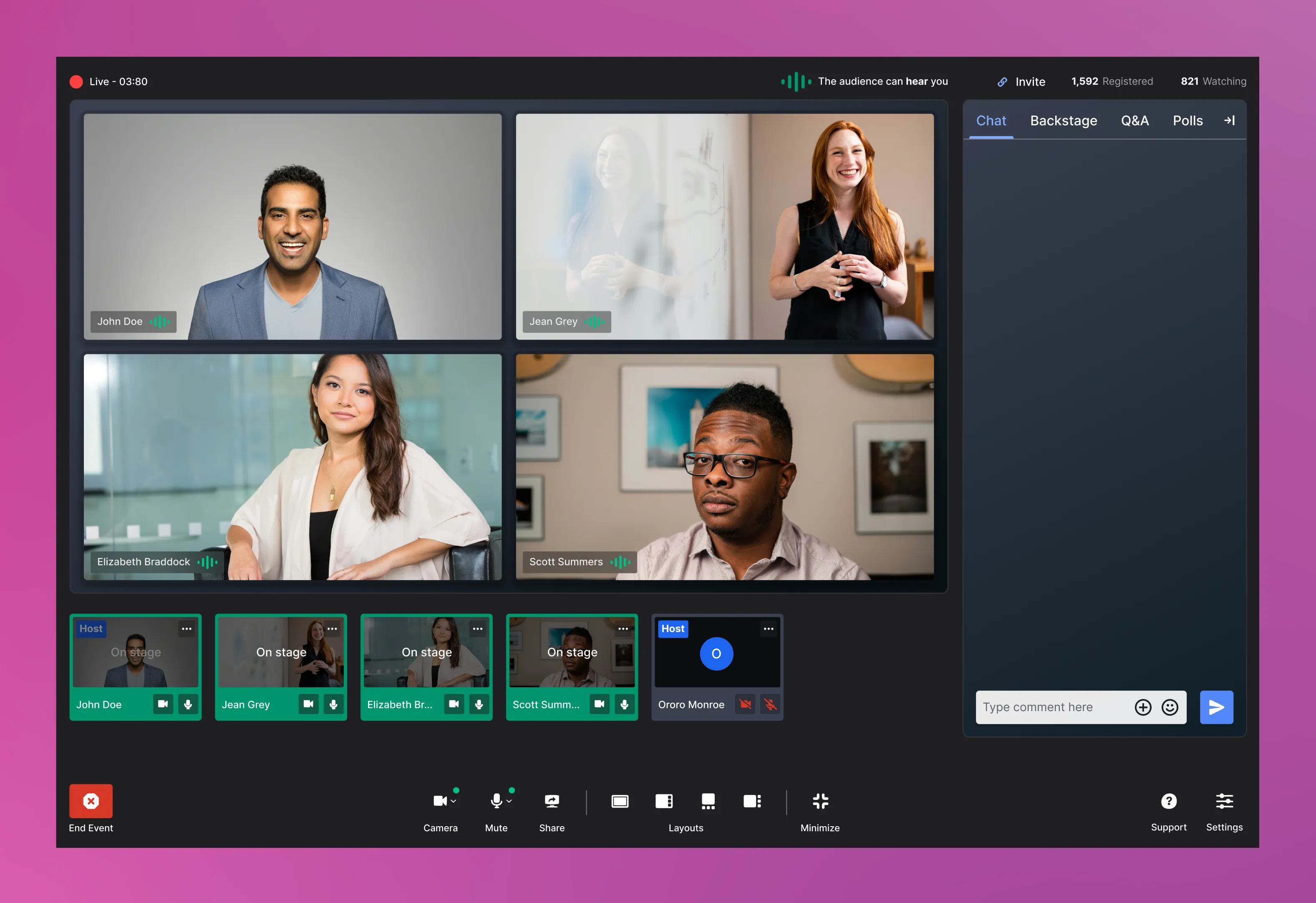Open Scott Summ... card's three-dot menu
This screenshot has height=903, width=1316.
pyautogui.click(x=623, y=628)
